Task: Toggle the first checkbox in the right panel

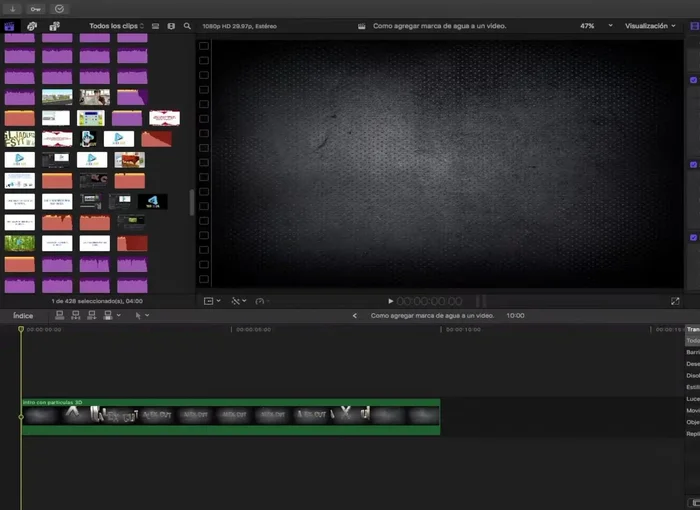Action: pyautogui.click(x=694, y=80)
